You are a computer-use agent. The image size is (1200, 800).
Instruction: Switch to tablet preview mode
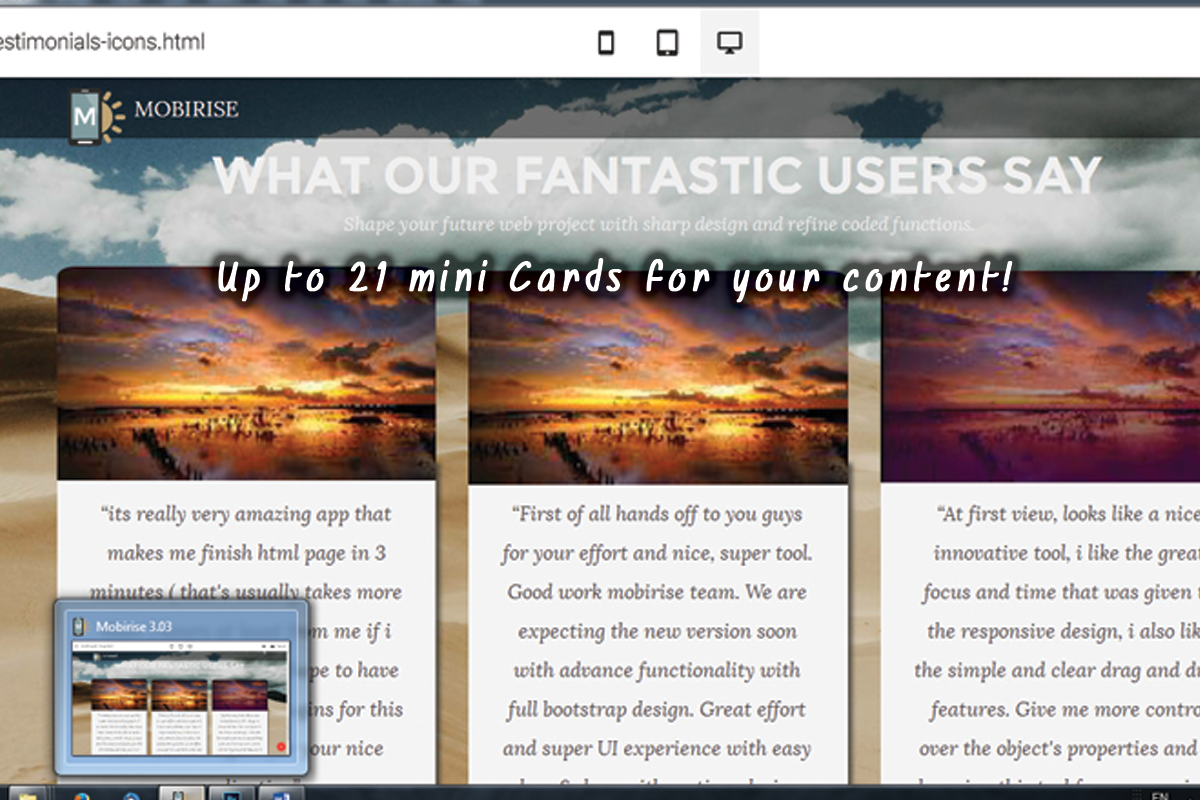click(668, 43)
